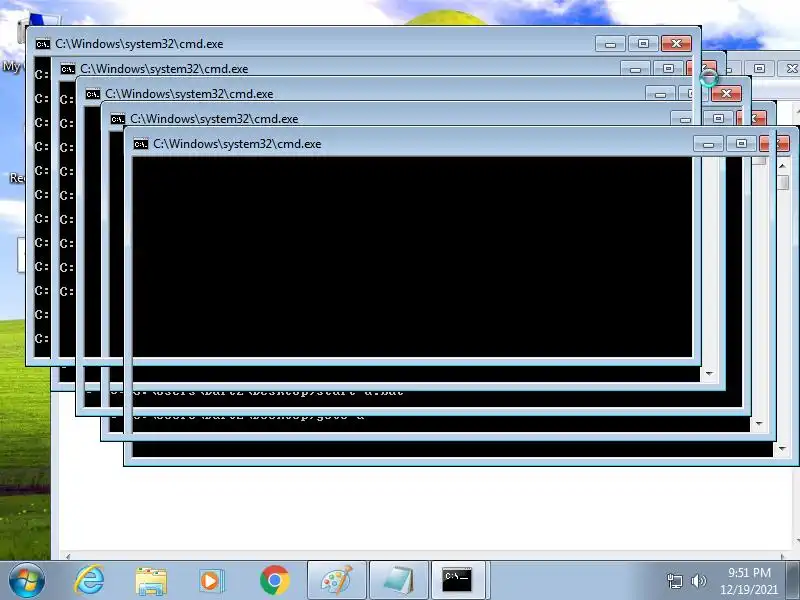
Task: Launch Google Chrome from the taskbar
Action: (x=274, y=581)
